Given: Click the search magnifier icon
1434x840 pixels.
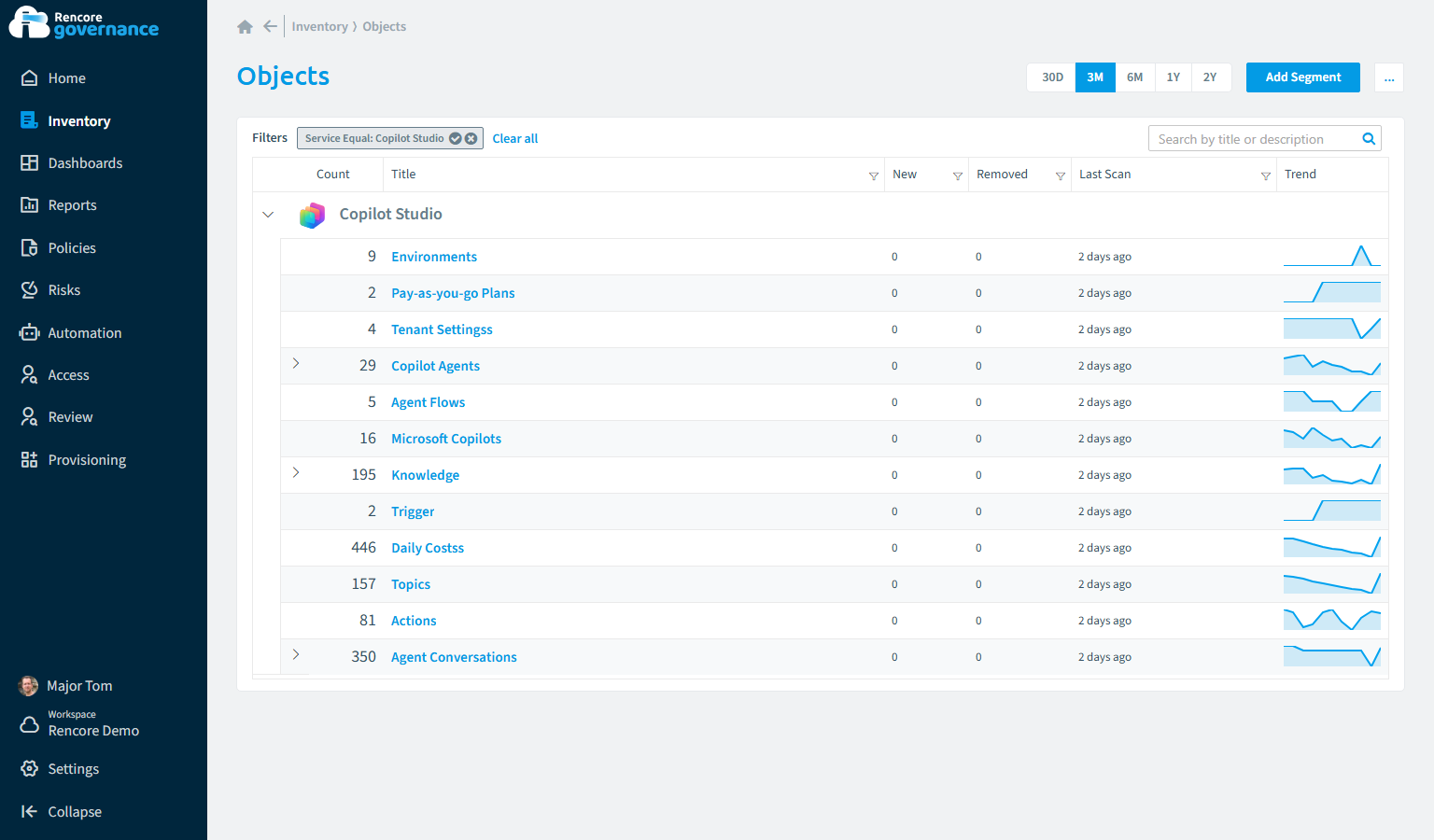Looking at the screenshot, I should click(x=1369, y=139).
